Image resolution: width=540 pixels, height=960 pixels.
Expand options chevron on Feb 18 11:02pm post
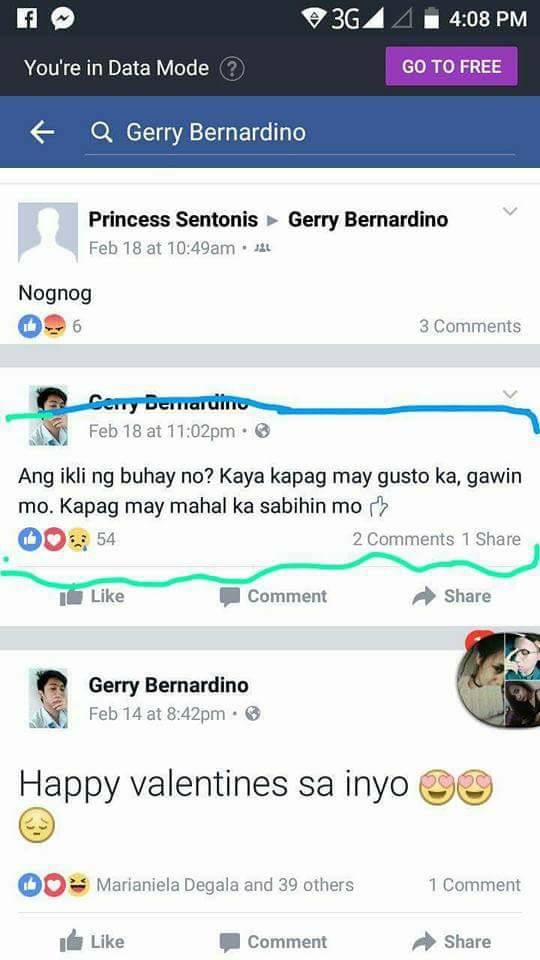click(510, 394)
